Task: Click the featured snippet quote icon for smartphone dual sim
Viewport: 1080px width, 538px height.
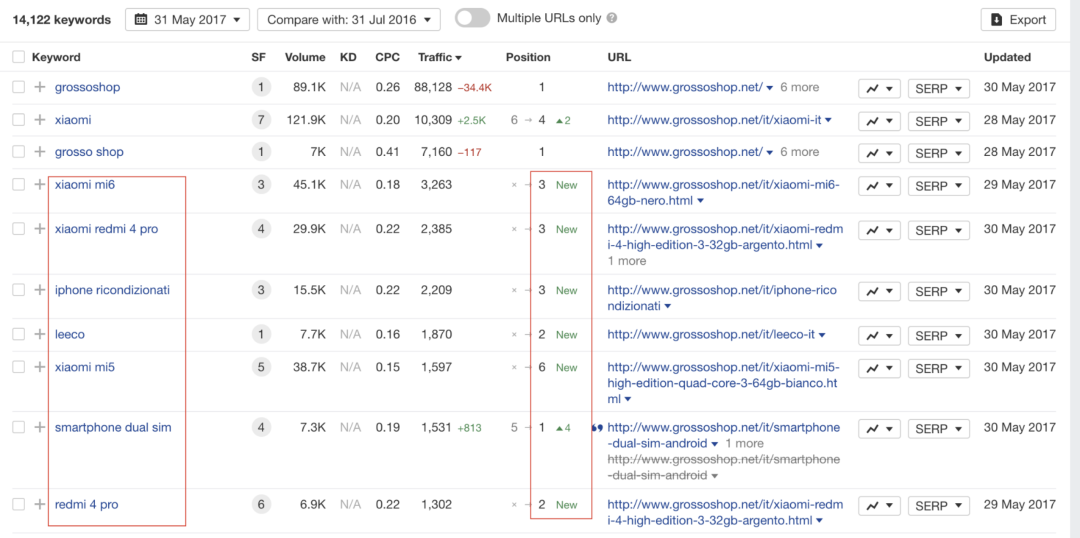Action: 596,428
